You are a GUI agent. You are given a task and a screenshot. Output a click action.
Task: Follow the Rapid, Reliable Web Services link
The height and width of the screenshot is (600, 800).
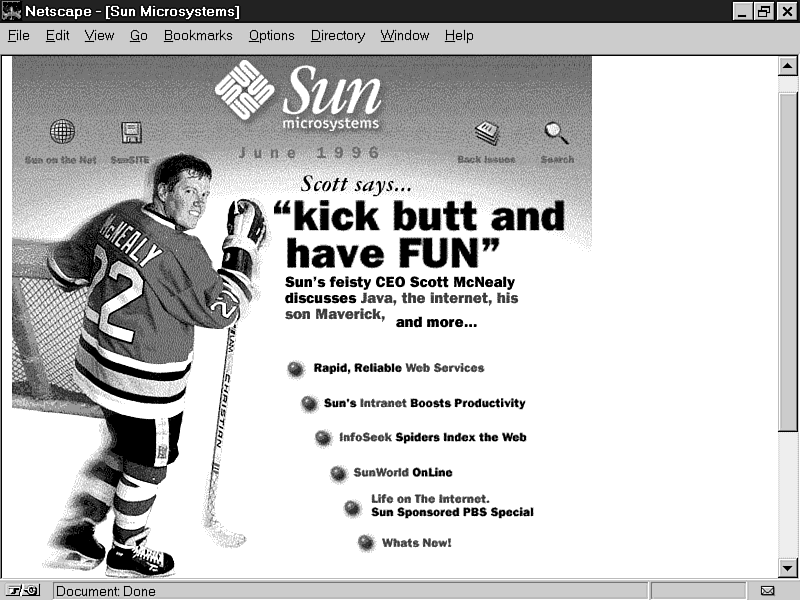(x=398, y=368)
